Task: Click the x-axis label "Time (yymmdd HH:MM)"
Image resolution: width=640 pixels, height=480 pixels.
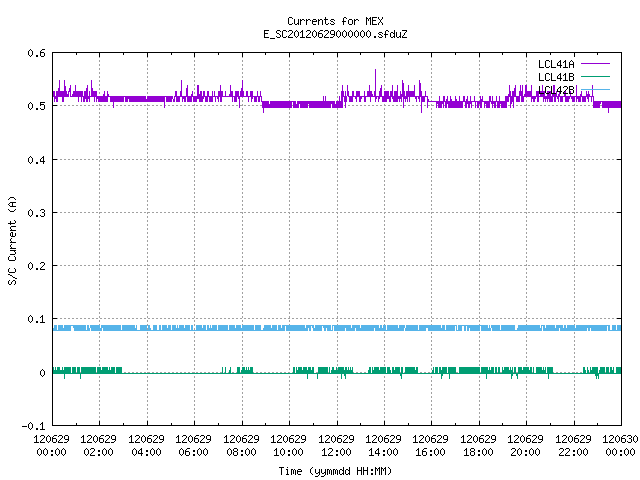Action: pyautogui.click(x=335, y=471)
